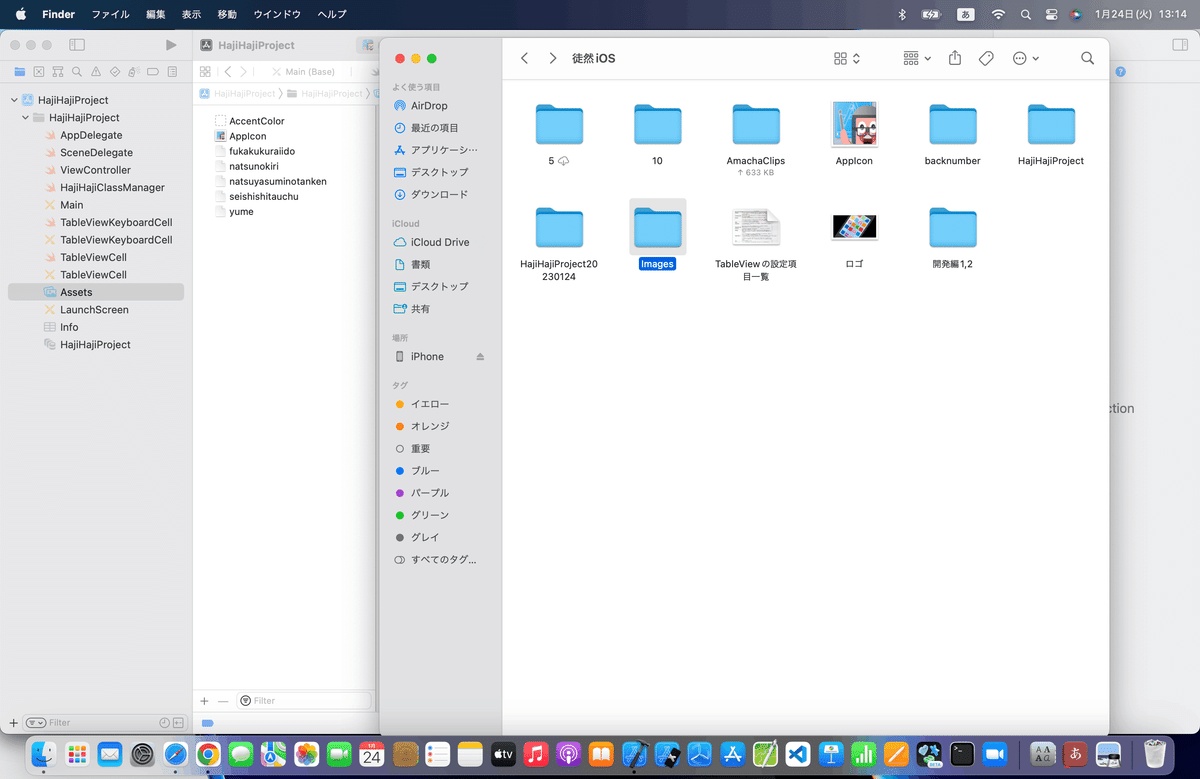This screenshot has width=1200, height=779.
Task: Open Xcode's source control navigator icon
Action: click(x=38, y=72)
